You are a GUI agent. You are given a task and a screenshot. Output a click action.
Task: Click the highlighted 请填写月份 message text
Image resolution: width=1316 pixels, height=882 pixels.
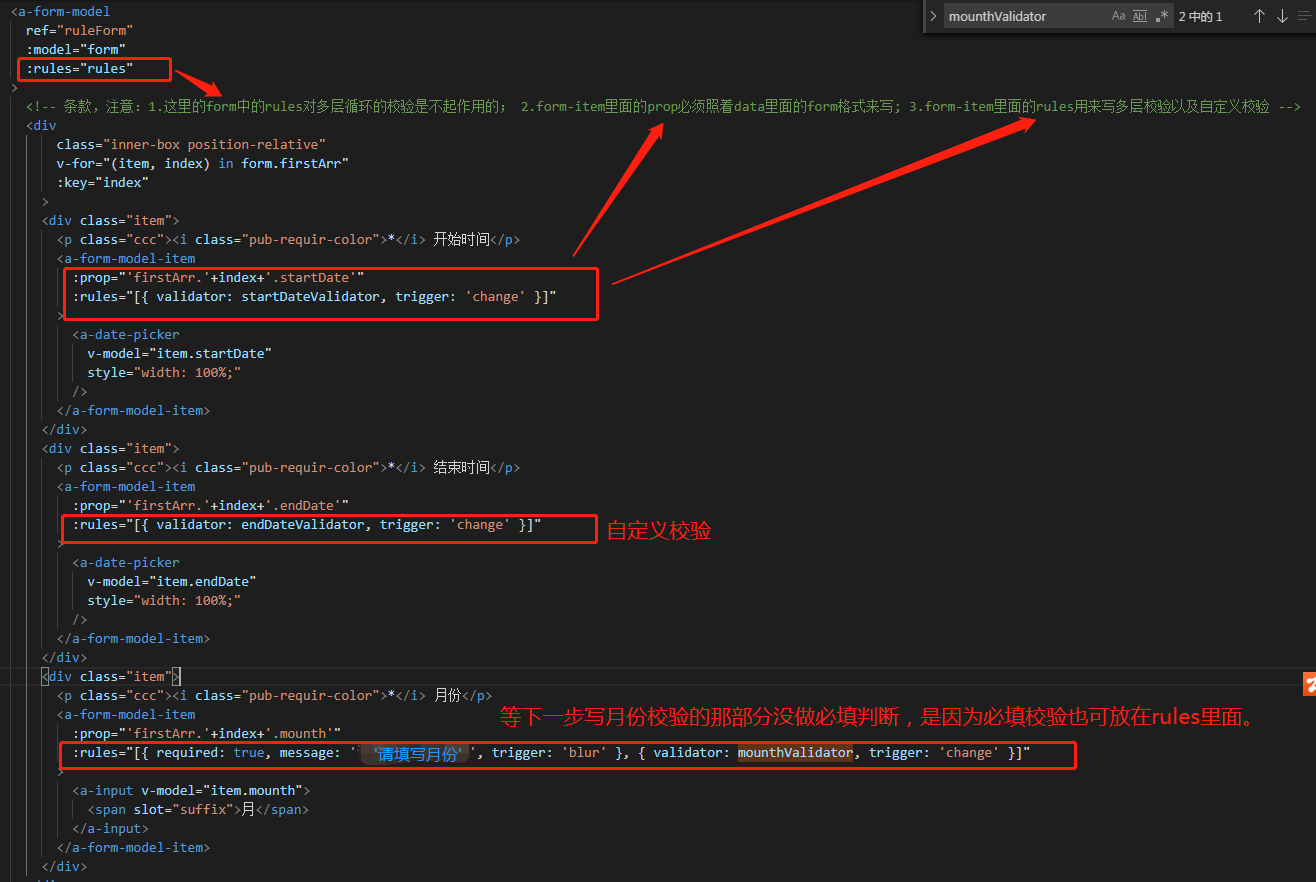point(415,752)
